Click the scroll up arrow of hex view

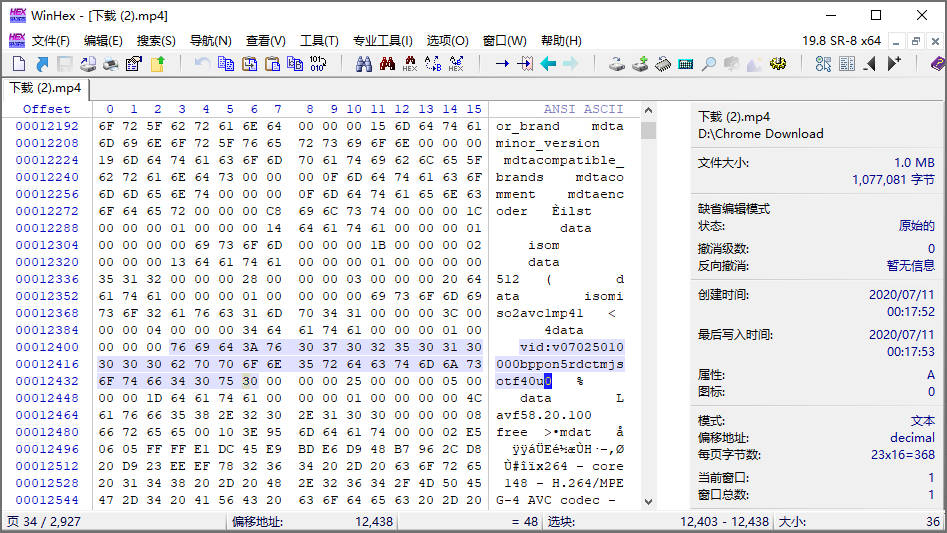pyautogui.click(x=648, y=109)
